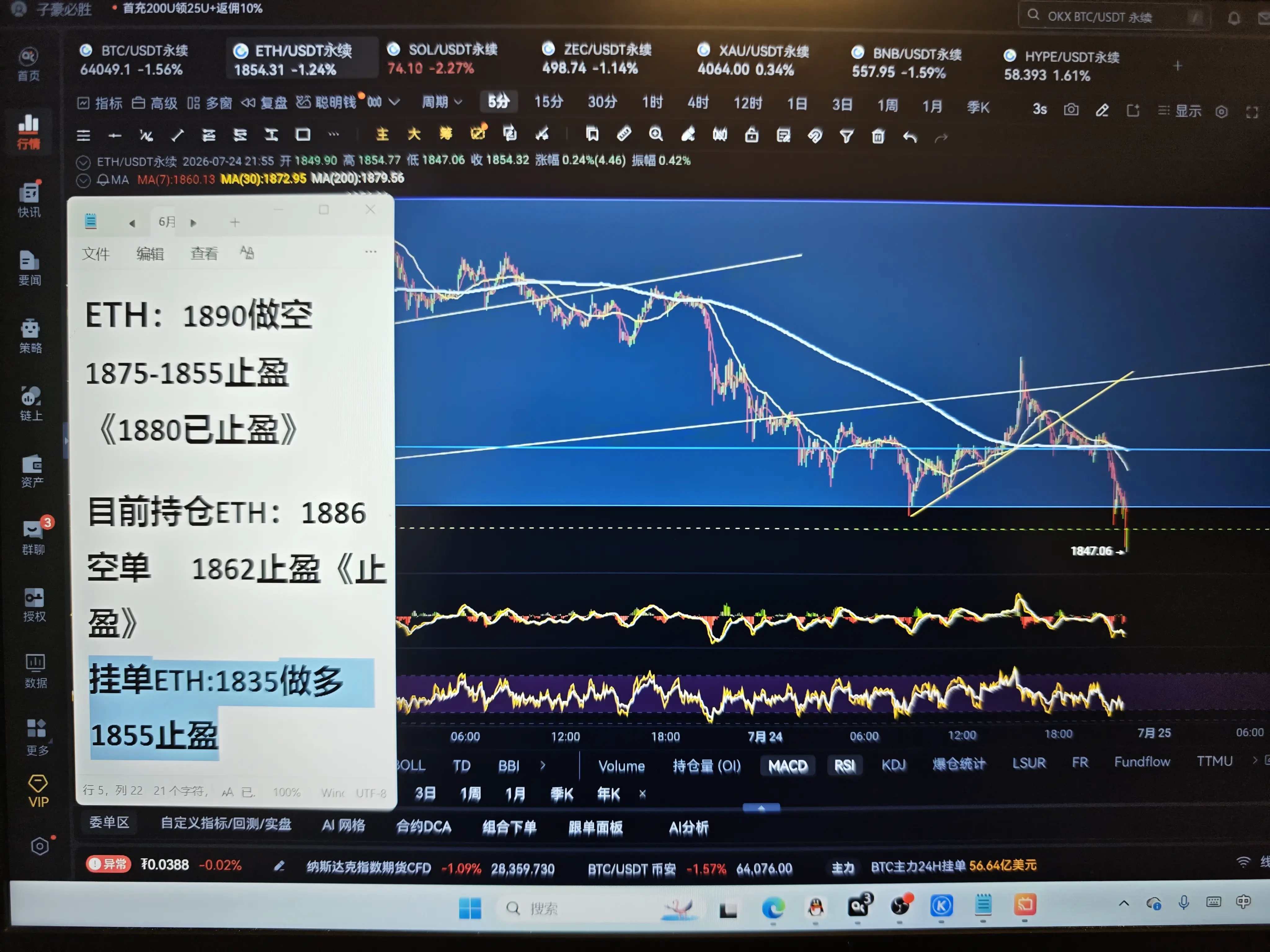The height and width of the screenshot is (952, 1270).
Task: Open Notepad 编辑 menu
Action: (x=150, y=253)
